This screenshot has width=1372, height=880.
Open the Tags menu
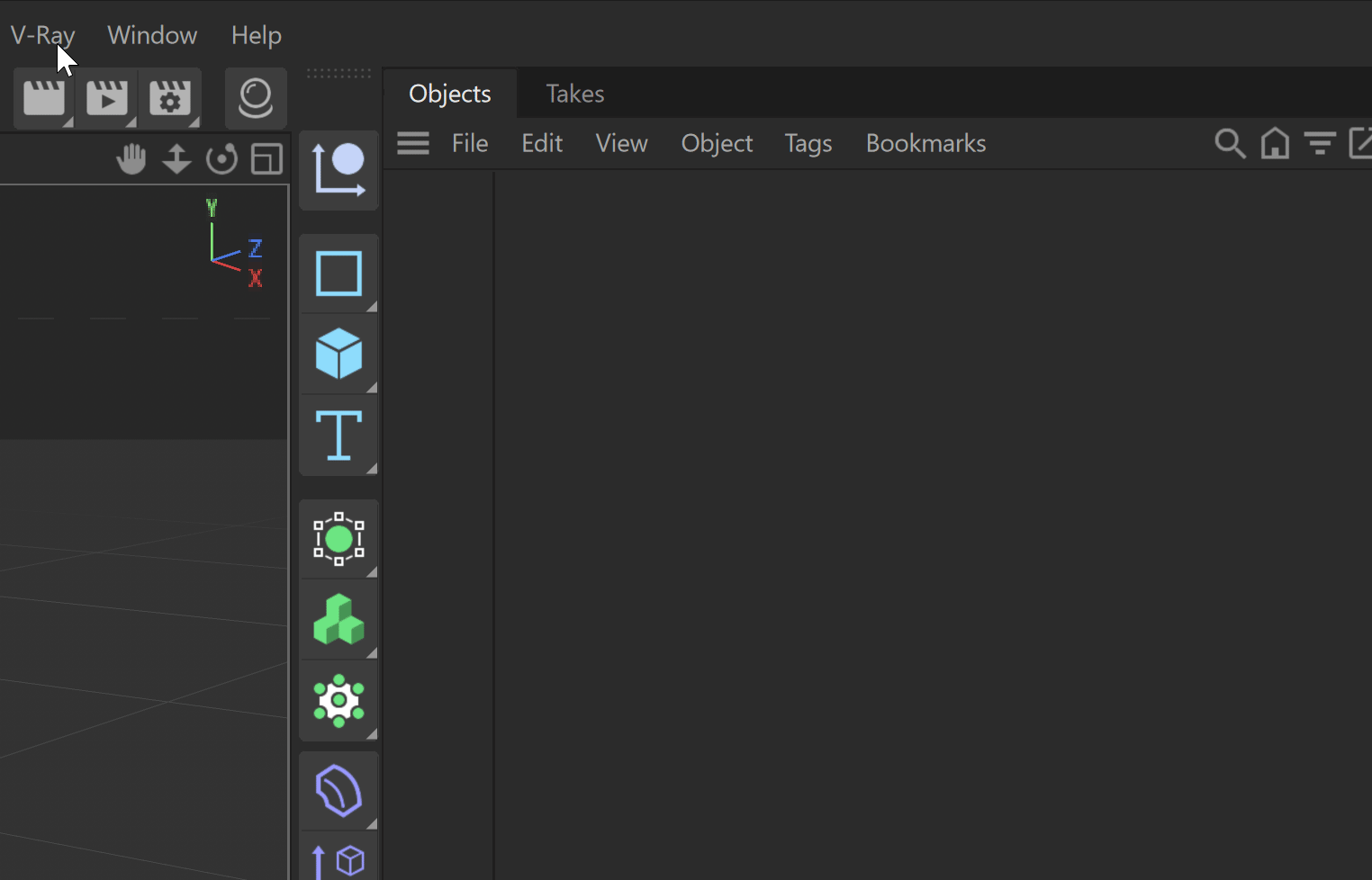(x=808, y=144)
